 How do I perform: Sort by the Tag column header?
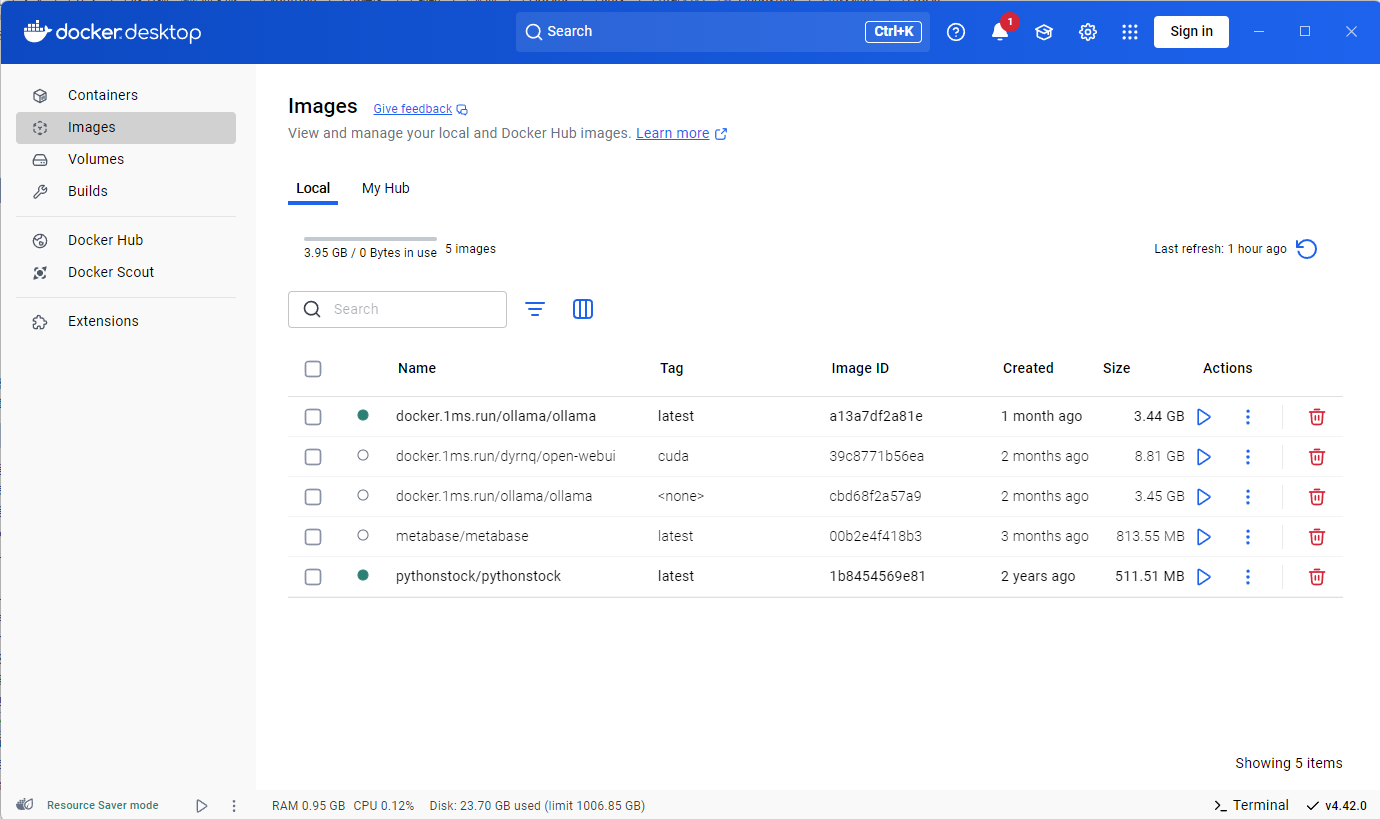click(x=672, y=369)
